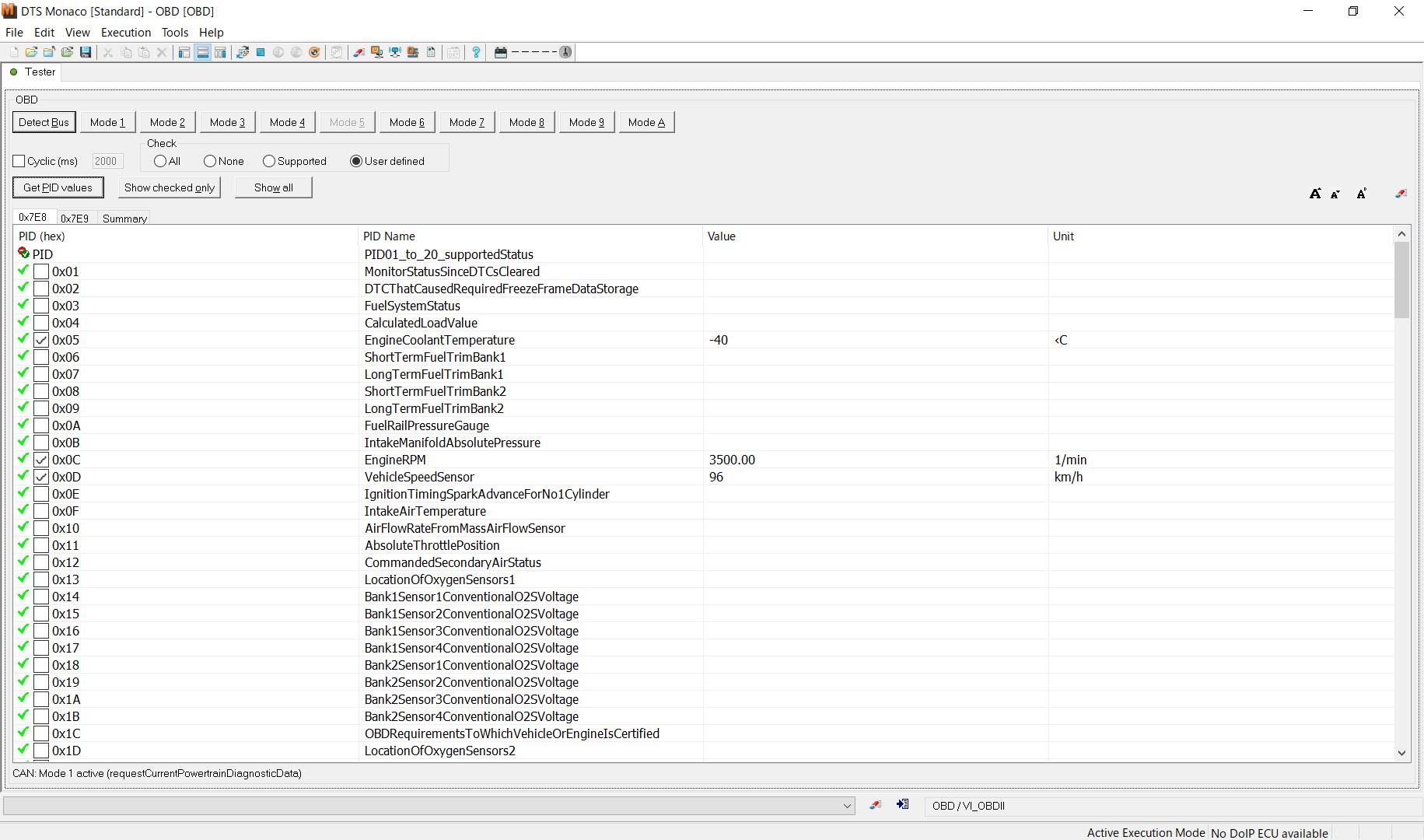Open the Tools menu
The width and height of the screenshot is (1424, 840).
point(175,32)
